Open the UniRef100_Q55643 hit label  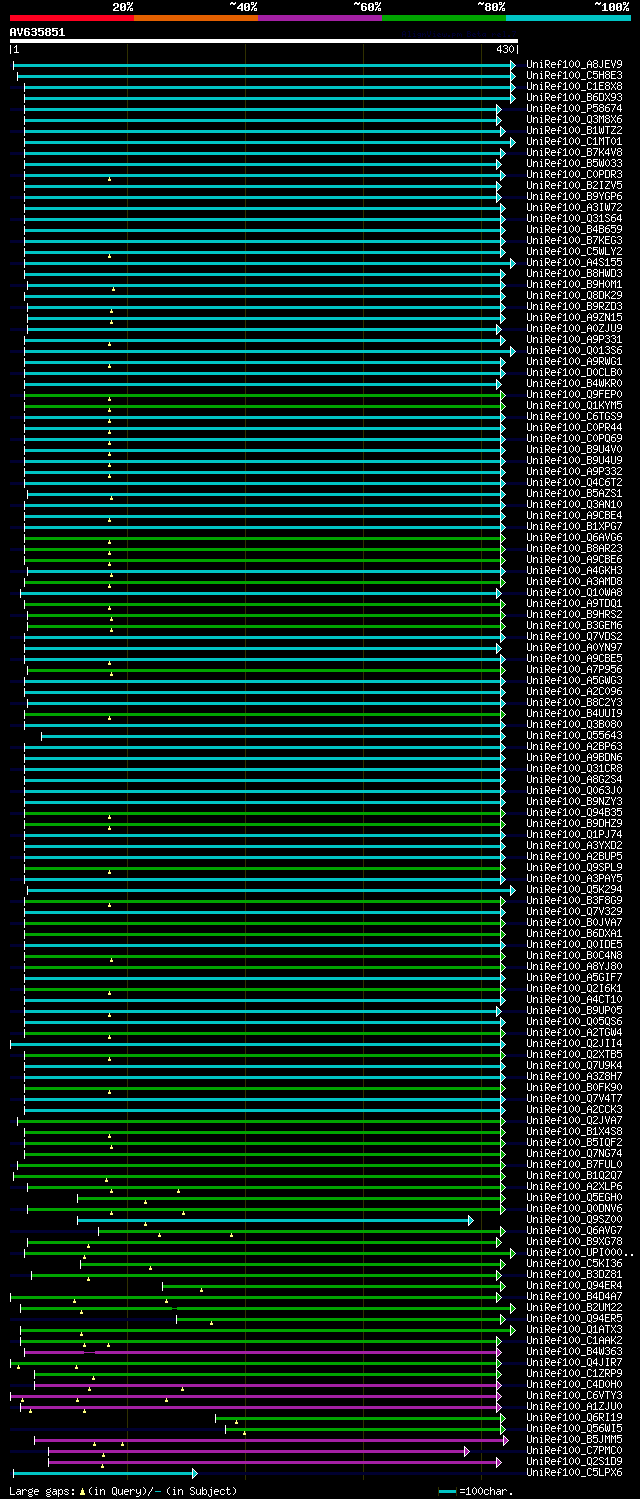pos(574,736)
